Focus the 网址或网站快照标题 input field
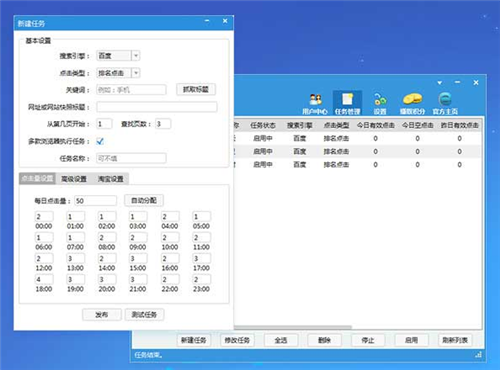 (157, 107)
